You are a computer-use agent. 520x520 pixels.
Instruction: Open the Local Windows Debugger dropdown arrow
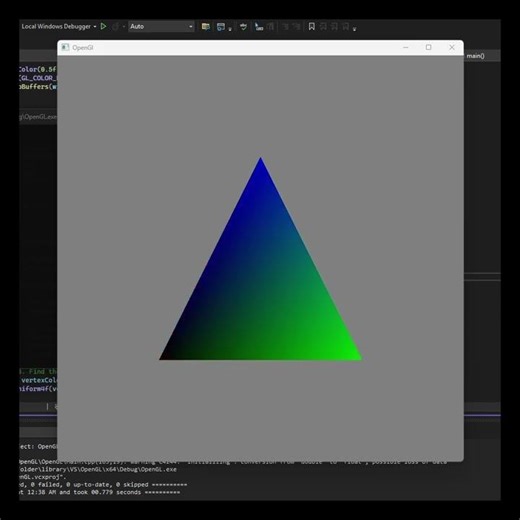click(95, 27)
